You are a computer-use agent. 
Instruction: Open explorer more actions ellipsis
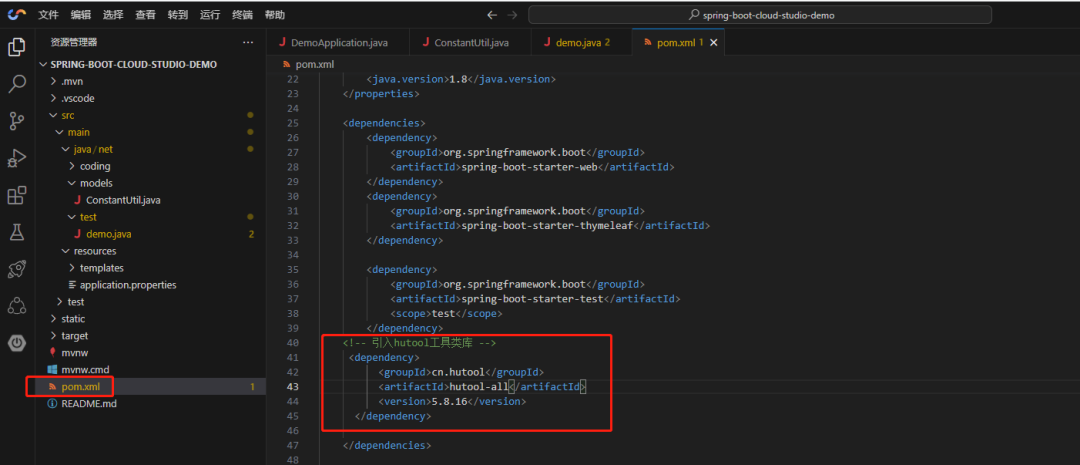[248, 43]
